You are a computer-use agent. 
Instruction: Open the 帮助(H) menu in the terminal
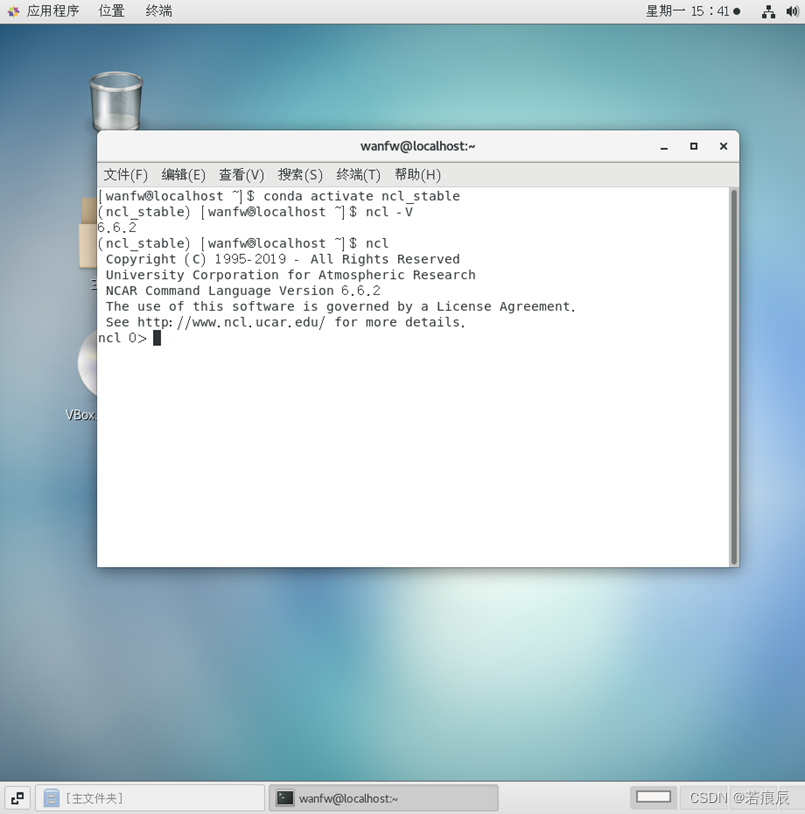[417, 174]
